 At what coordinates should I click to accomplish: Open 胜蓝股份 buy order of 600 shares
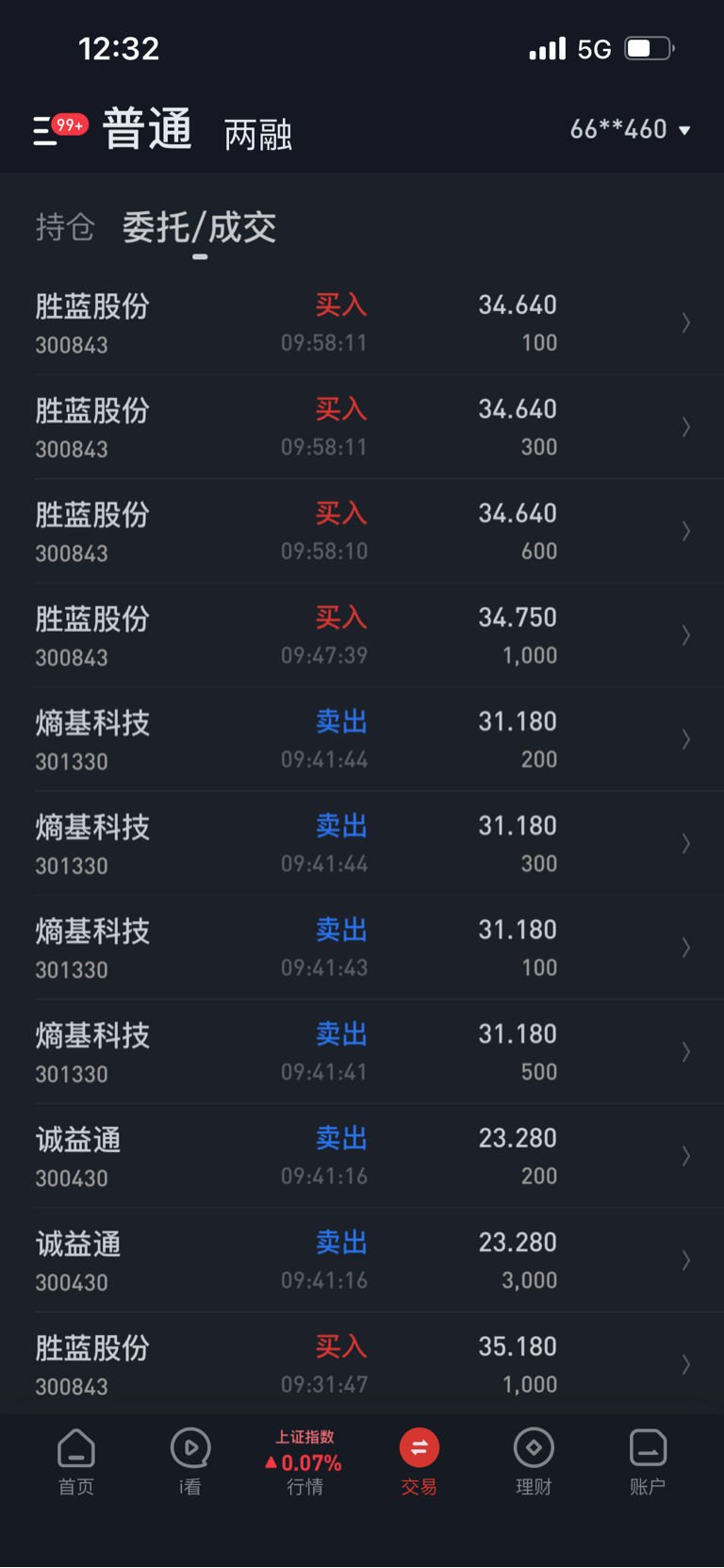362,531
